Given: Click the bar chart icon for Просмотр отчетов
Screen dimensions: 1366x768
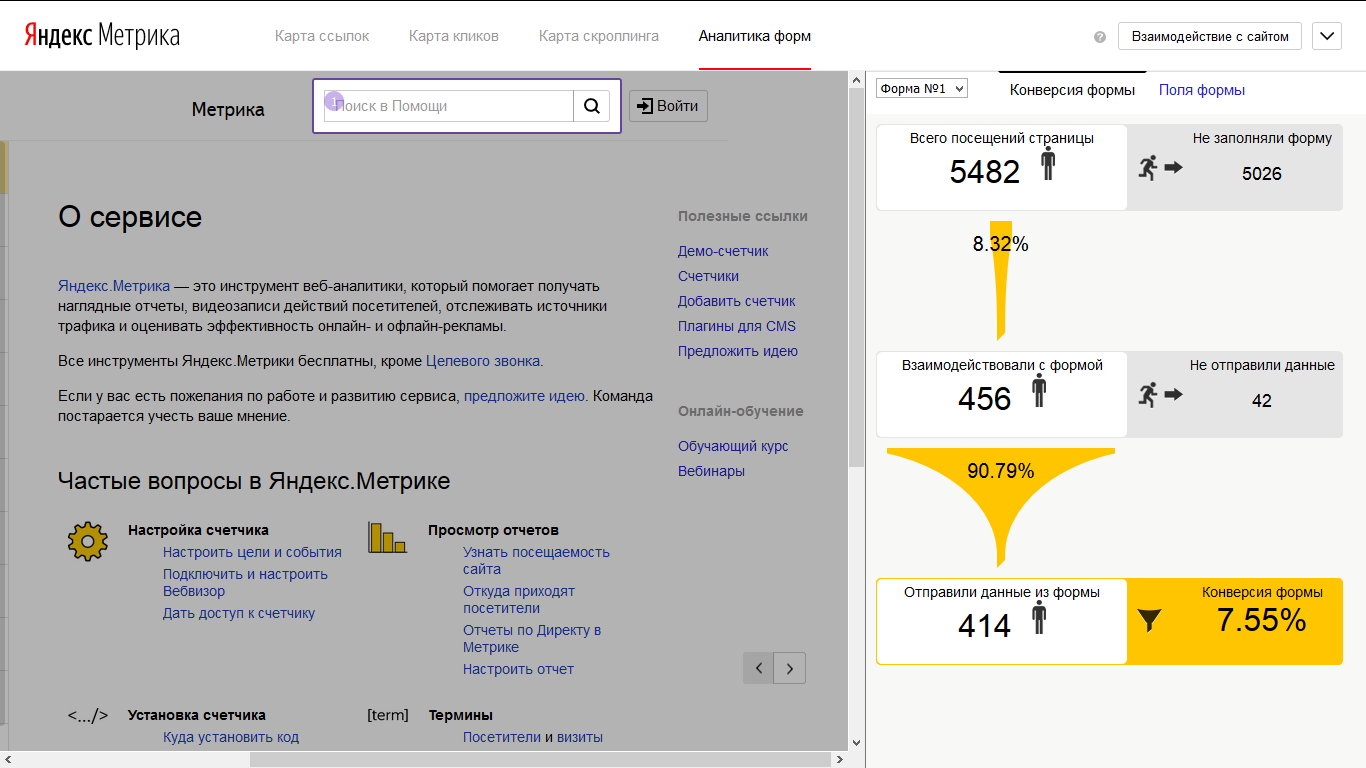Looking at the screenshot, I should coord(387,537).
